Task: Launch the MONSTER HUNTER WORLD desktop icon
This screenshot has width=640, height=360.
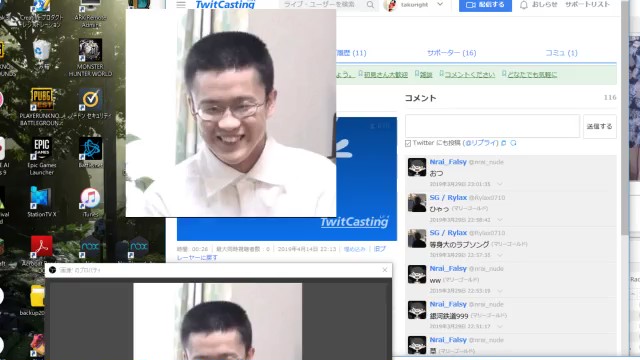Action: pos(90,58)
